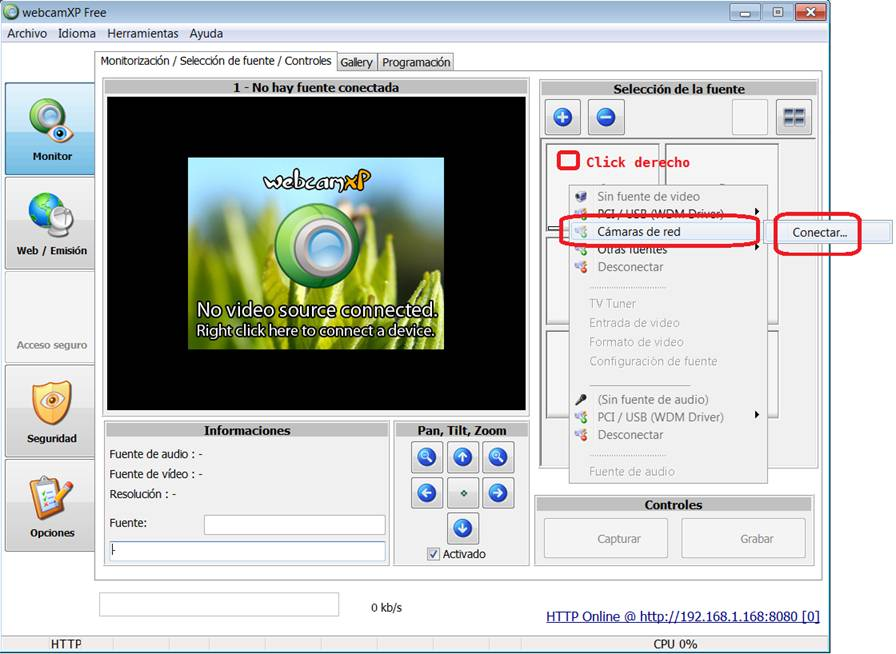Disable the Activado pan-tilt checkbox
The height and width of the screenshot is (654, 896).
pyautogui.click(x=434, y=553)
